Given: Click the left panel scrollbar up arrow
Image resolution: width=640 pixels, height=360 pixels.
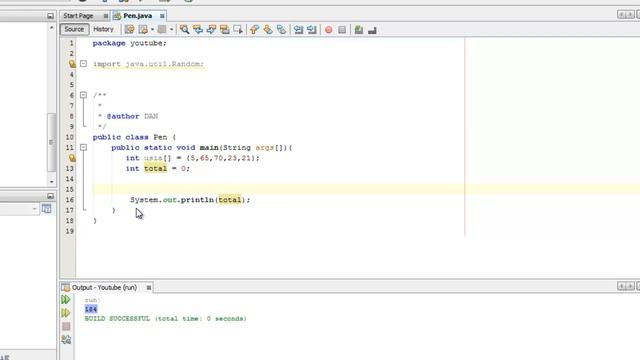Looking at the screenshot, I should coord(51,28).
